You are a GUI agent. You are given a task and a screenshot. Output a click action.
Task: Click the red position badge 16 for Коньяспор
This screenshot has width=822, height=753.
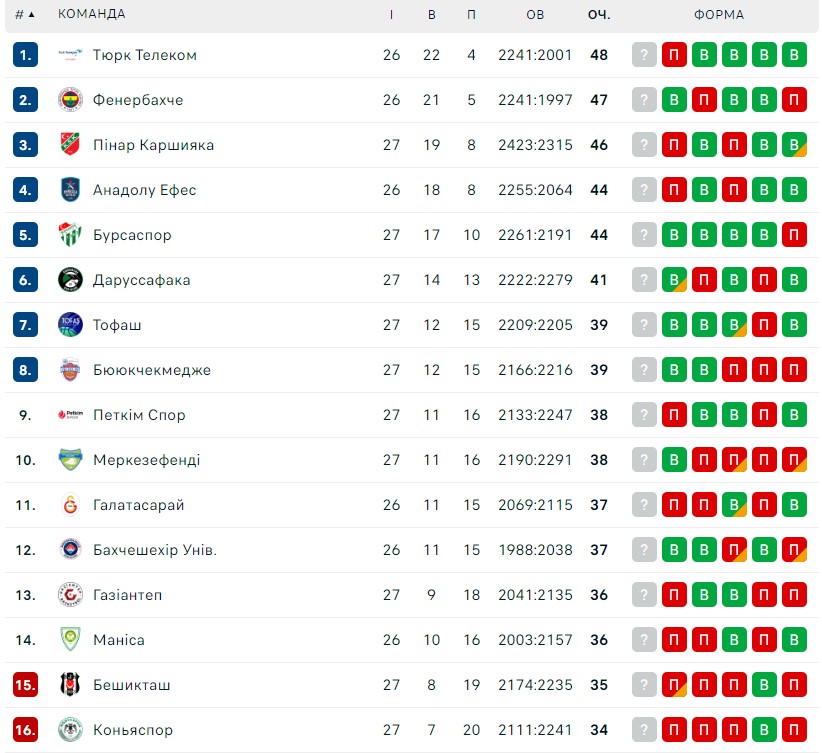pyautogui.click(x=25, y=730)
